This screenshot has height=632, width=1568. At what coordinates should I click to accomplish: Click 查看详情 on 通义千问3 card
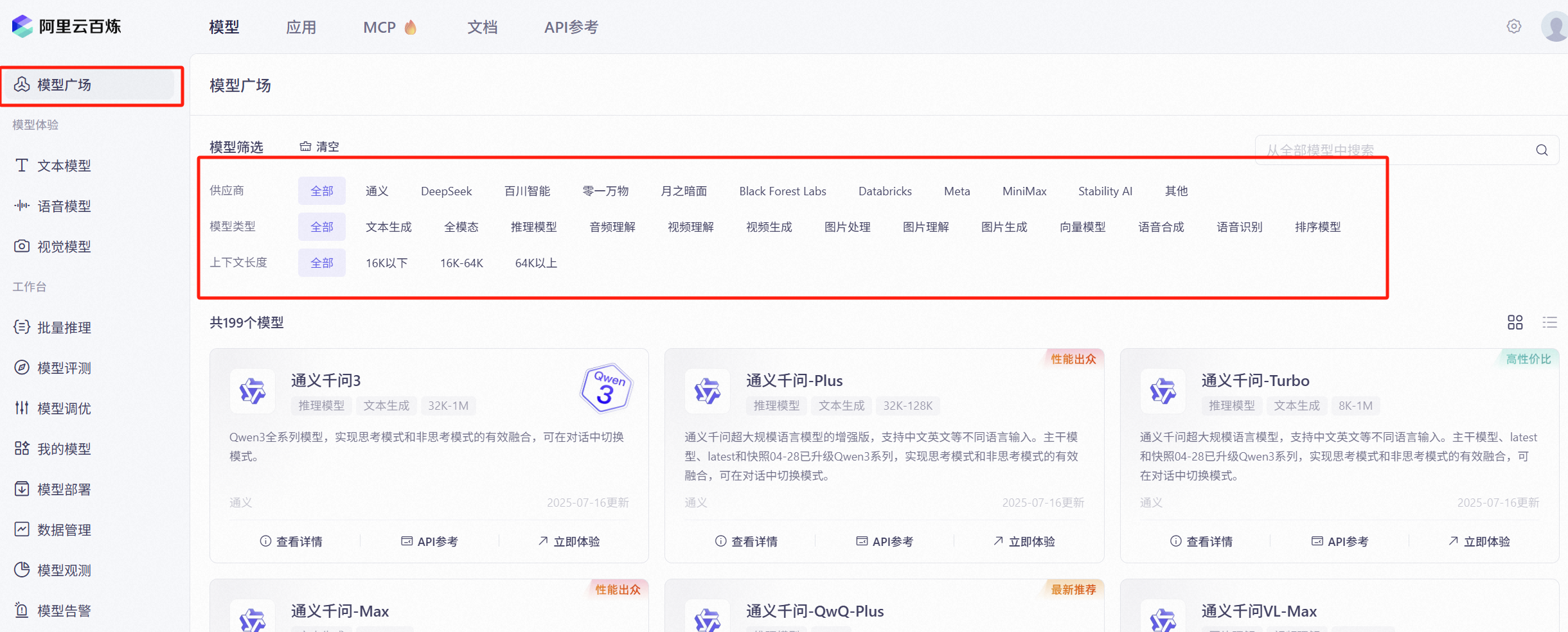click(x=291, y=541)
